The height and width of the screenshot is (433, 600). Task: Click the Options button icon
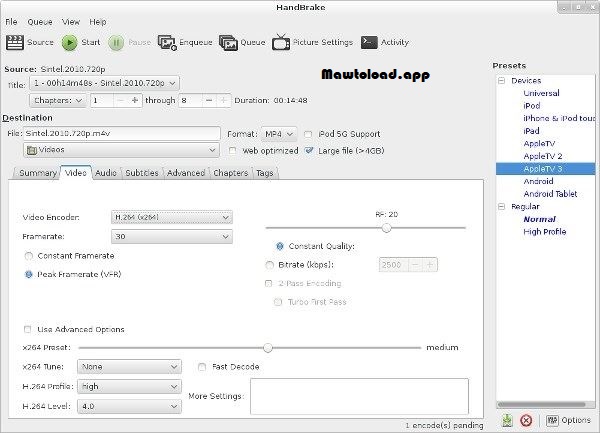coord(552,420)
